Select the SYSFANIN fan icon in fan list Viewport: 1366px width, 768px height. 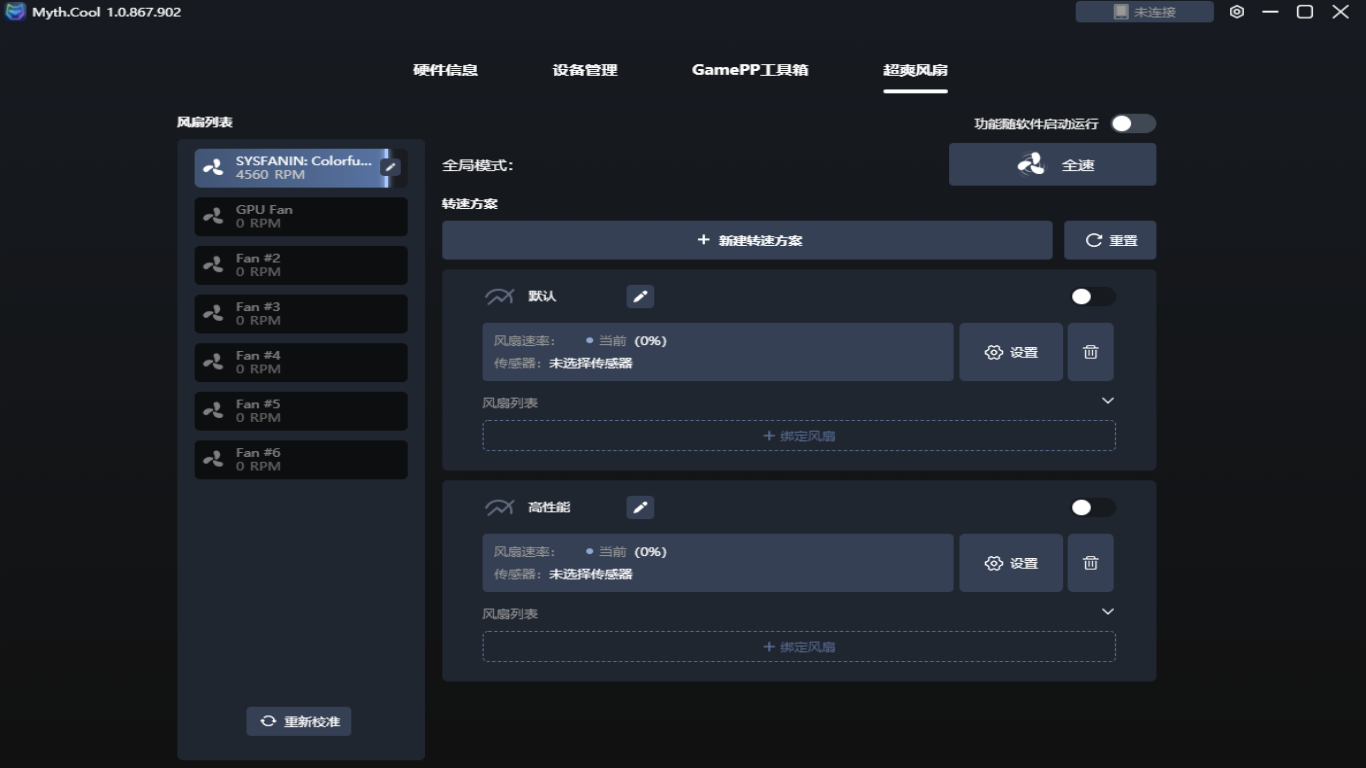click(211, 168)
